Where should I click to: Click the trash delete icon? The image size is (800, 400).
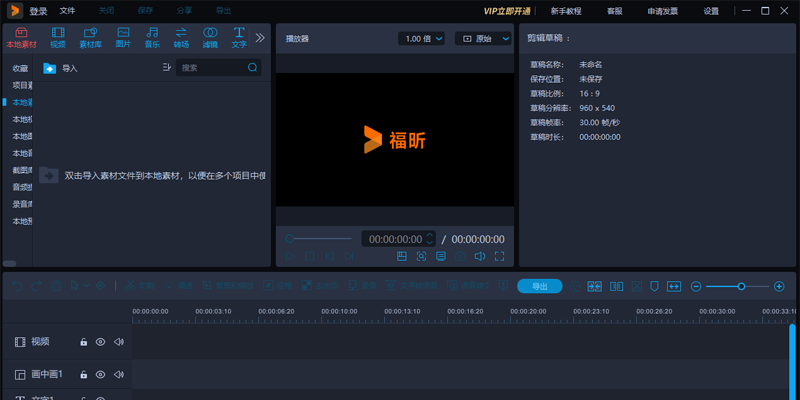(x=56, y=286)
